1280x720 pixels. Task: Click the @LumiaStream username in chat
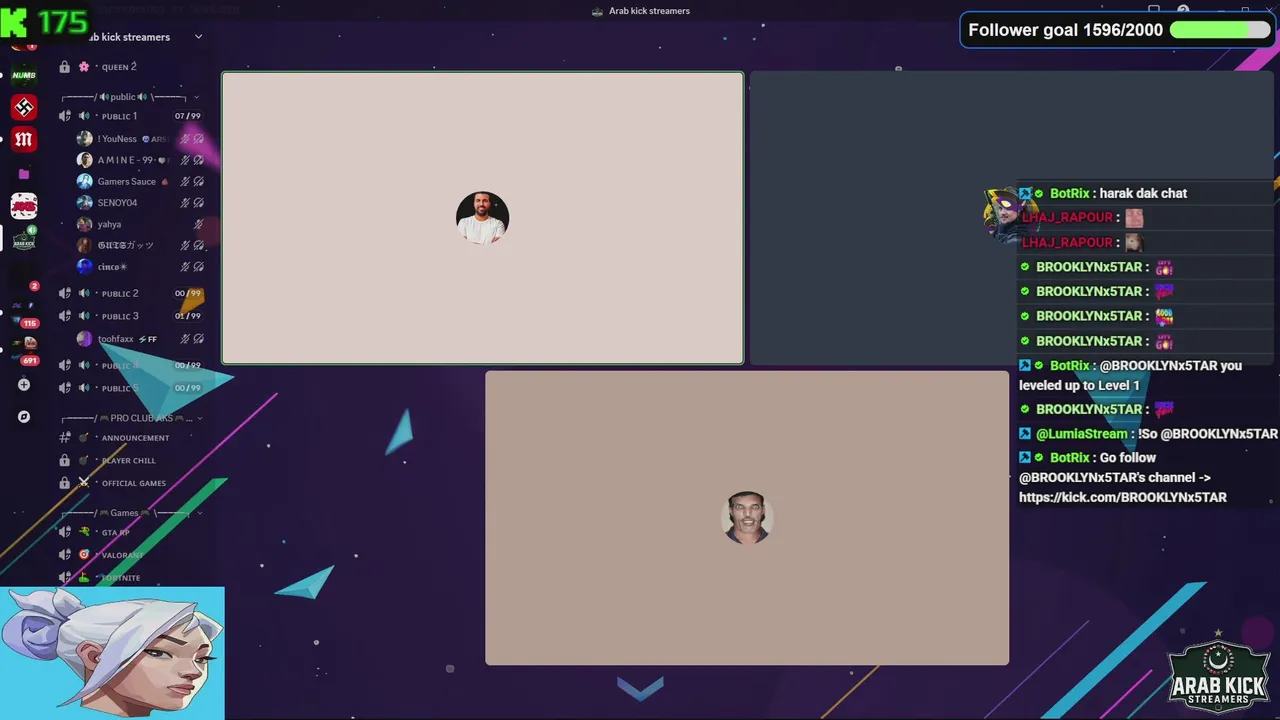click(x=1082, y=434)
